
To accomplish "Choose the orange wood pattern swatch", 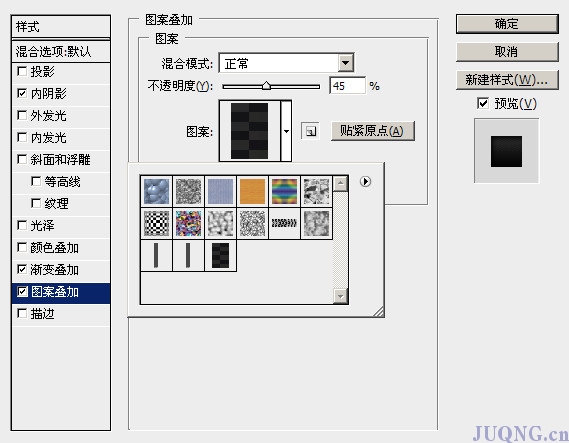I will coord(252,191).
